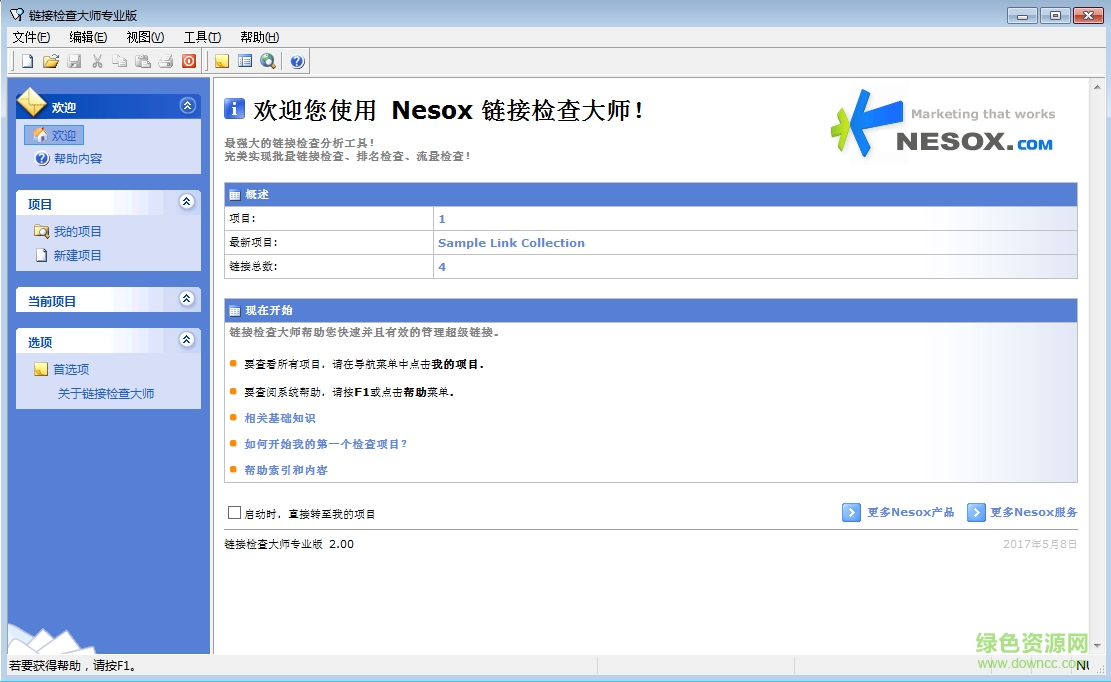
Task: Collapse the 项目 panel chevron
Action: tap(186, 202)
